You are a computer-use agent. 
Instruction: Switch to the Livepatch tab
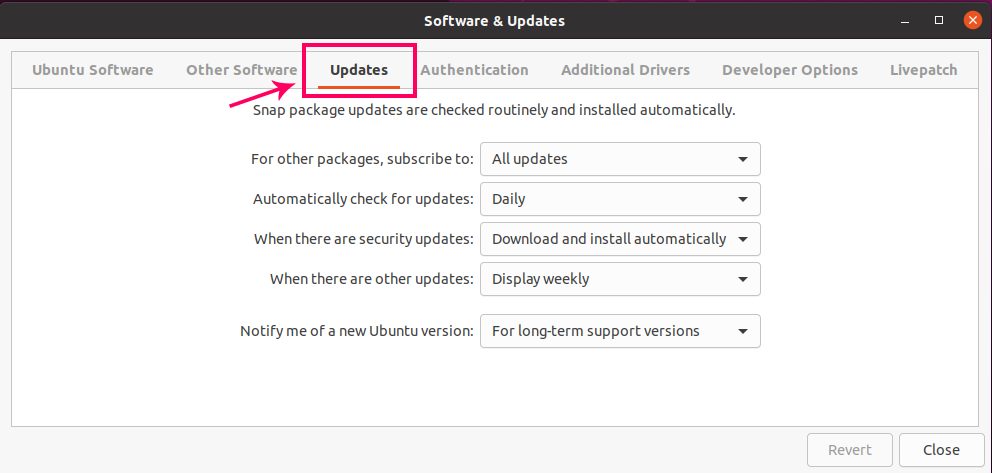coord(923,70)
